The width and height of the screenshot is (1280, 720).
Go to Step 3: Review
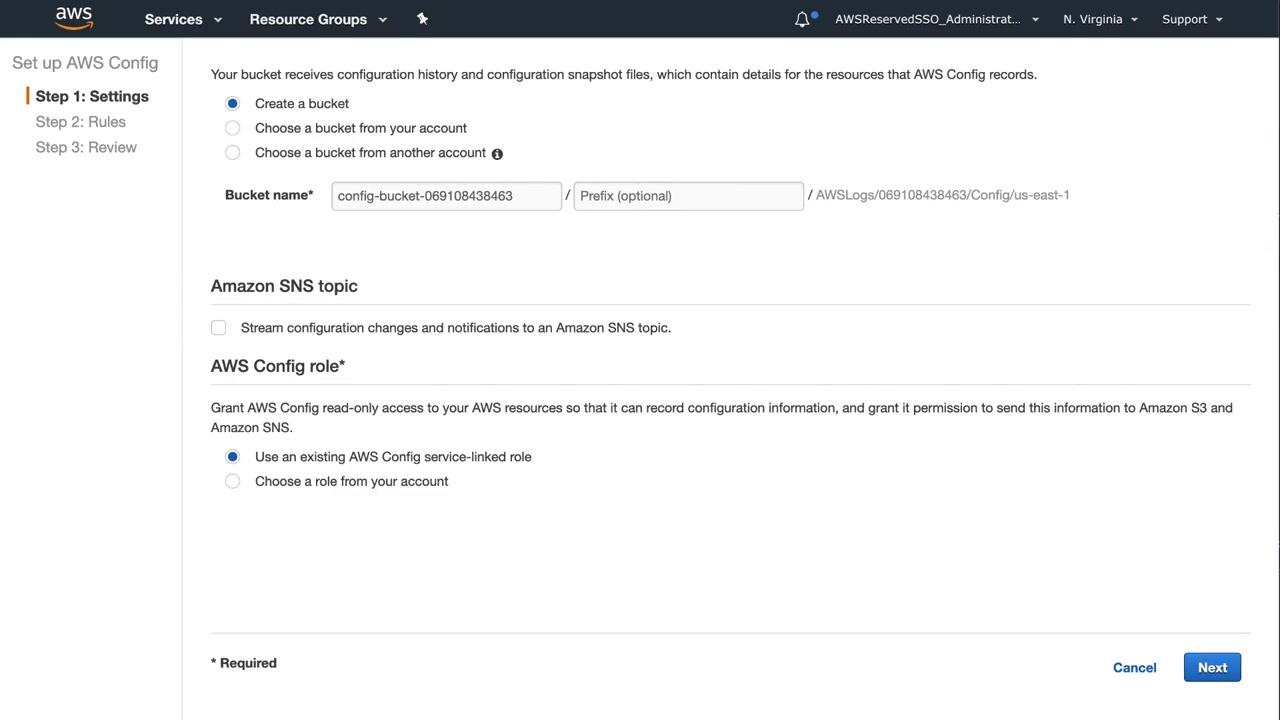86,147
